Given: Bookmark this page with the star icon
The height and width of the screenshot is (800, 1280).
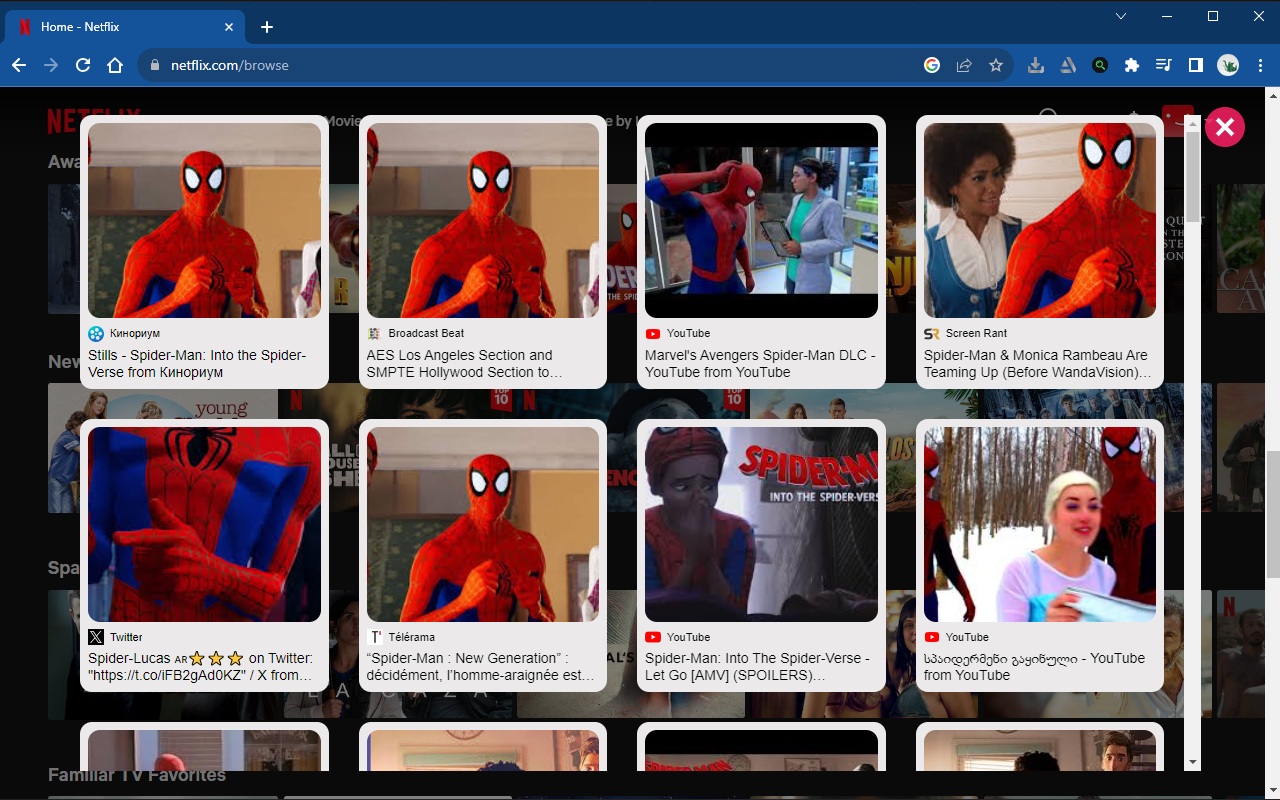Looking at the screenshot, I should (996, 65).
